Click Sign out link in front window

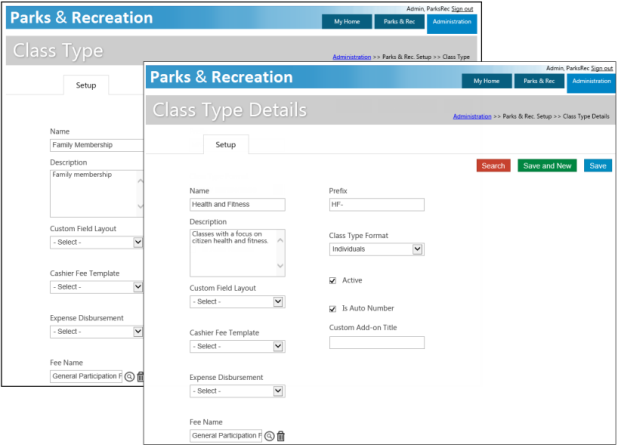601,68
